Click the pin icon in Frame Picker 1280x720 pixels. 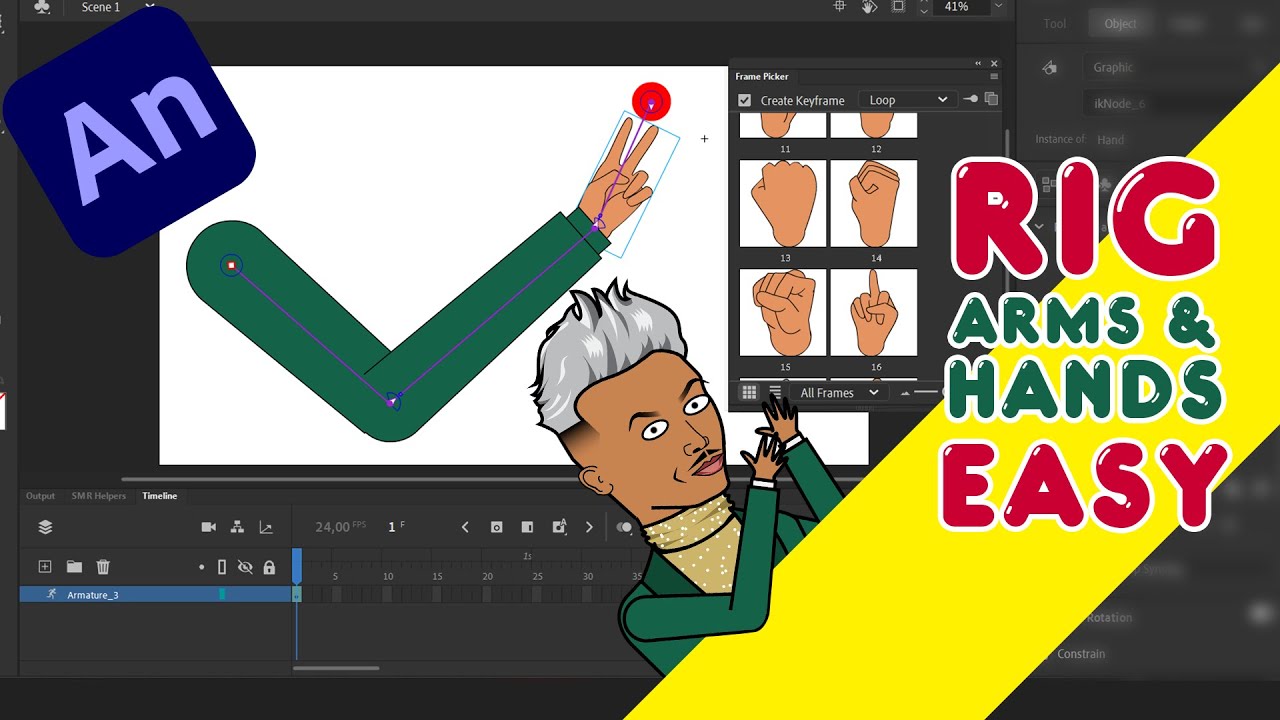(970, 99)
